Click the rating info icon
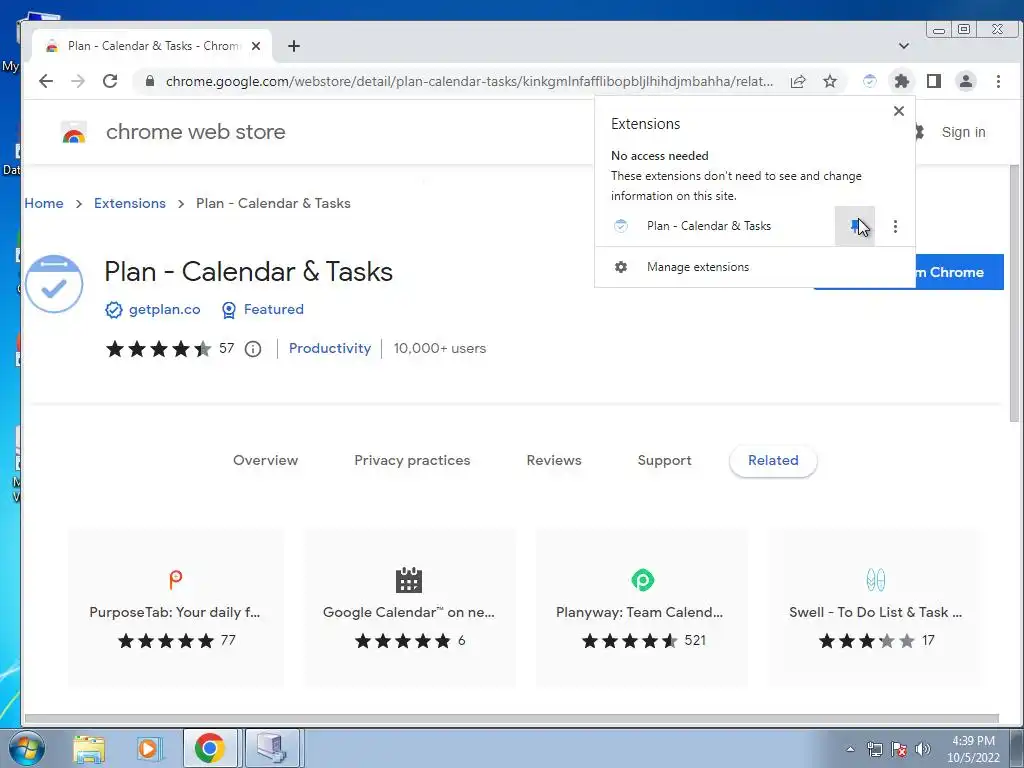This screenshot has height=768, width=1024. pos(253,349)
